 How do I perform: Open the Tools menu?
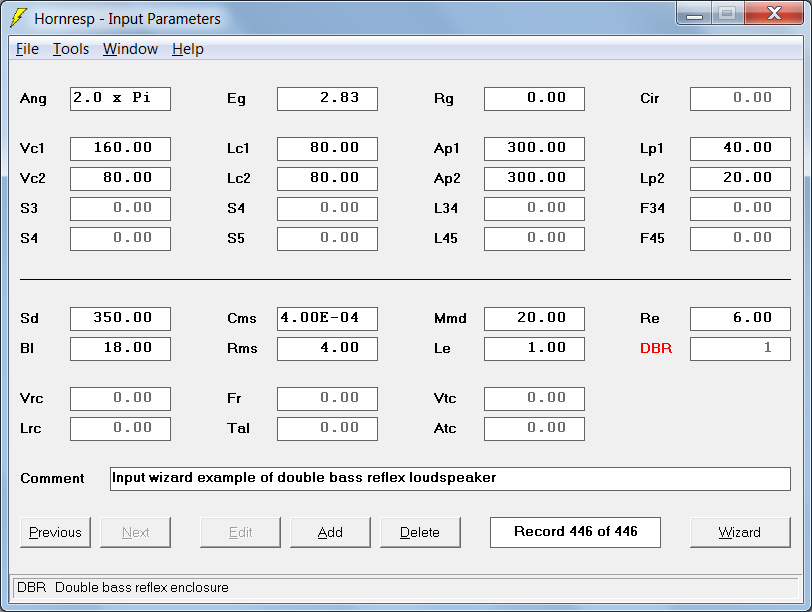click(71, 49)
